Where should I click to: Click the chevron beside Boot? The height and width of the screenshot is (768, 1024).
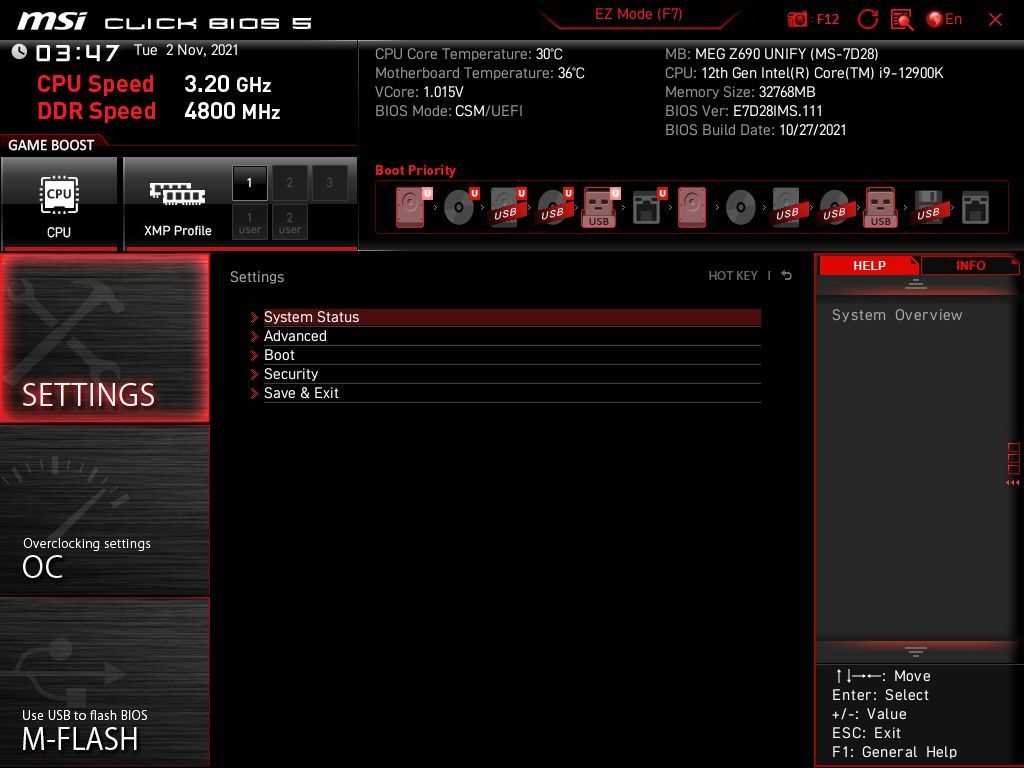[x=254, y=355]
